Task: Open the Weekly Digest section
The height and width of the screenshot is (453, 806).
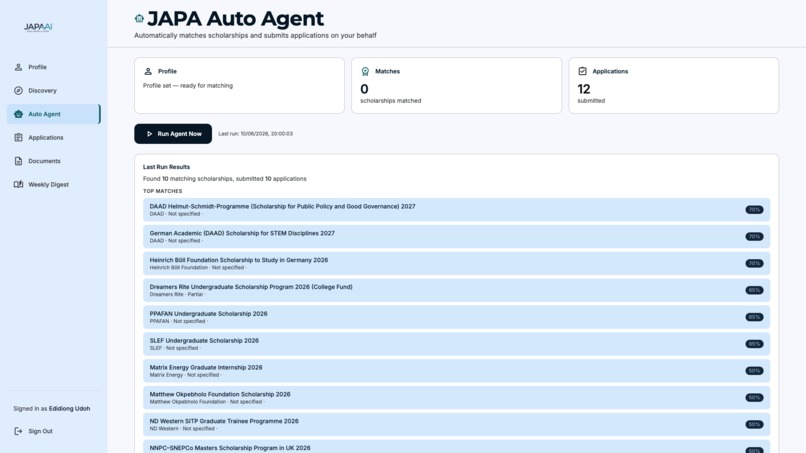Action: (x=53, y=184)
